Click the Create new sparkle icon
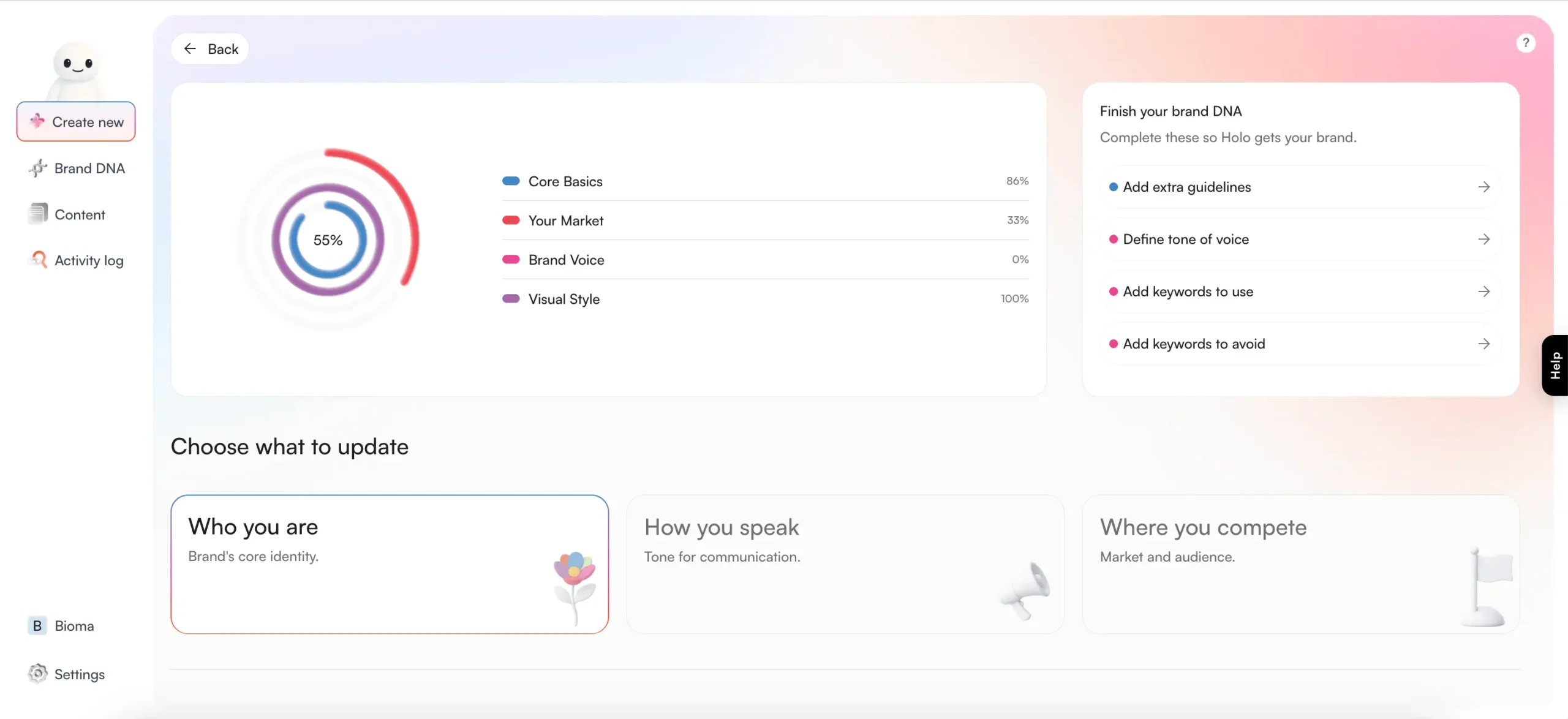 coord(37,121)
